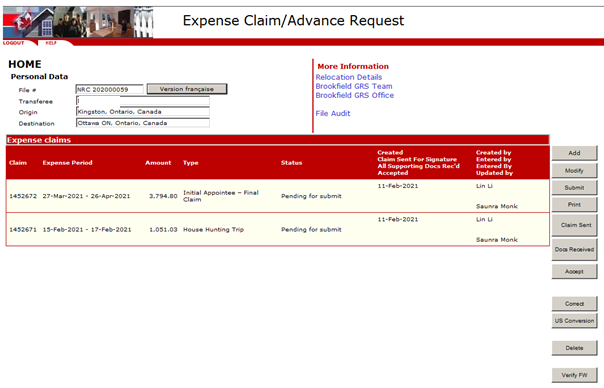Click the Add button

point(574,153)
